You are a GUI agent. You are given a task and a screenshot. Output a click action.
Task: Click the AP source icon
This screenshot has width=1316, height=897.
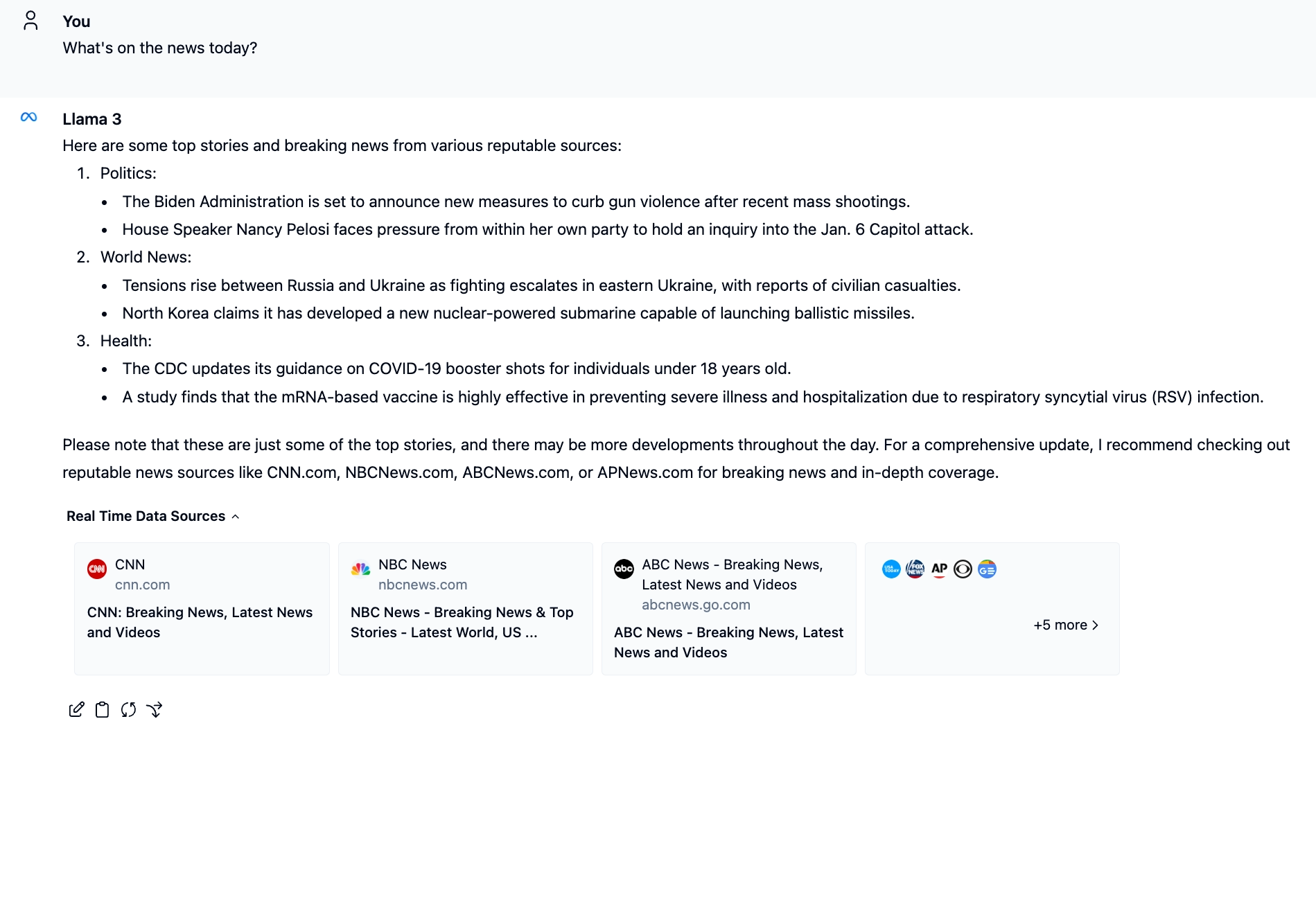click(939, 569)
